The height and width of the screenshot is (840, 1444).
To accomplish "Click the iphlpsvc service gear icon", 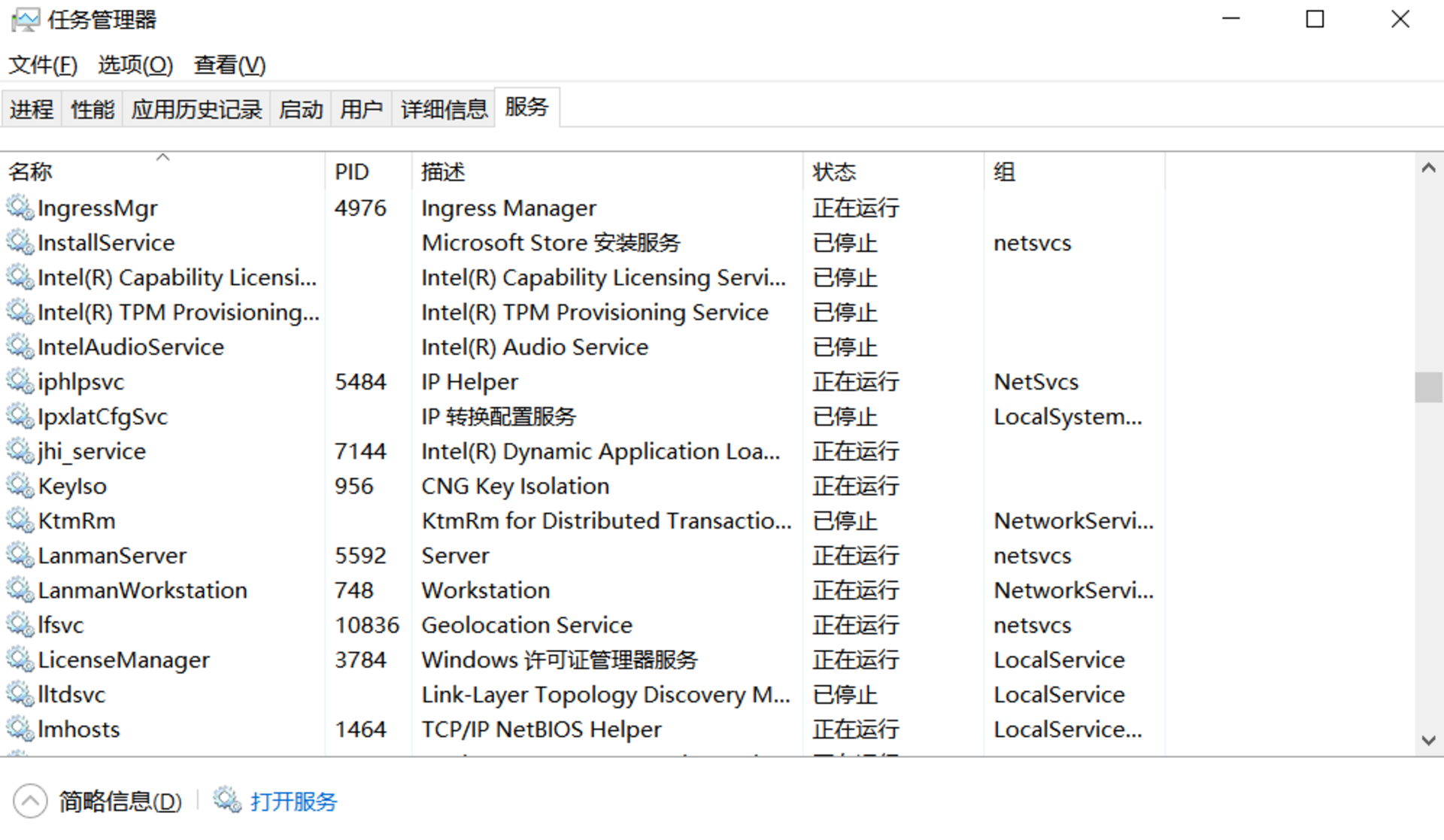I will [x=20, y=381].
